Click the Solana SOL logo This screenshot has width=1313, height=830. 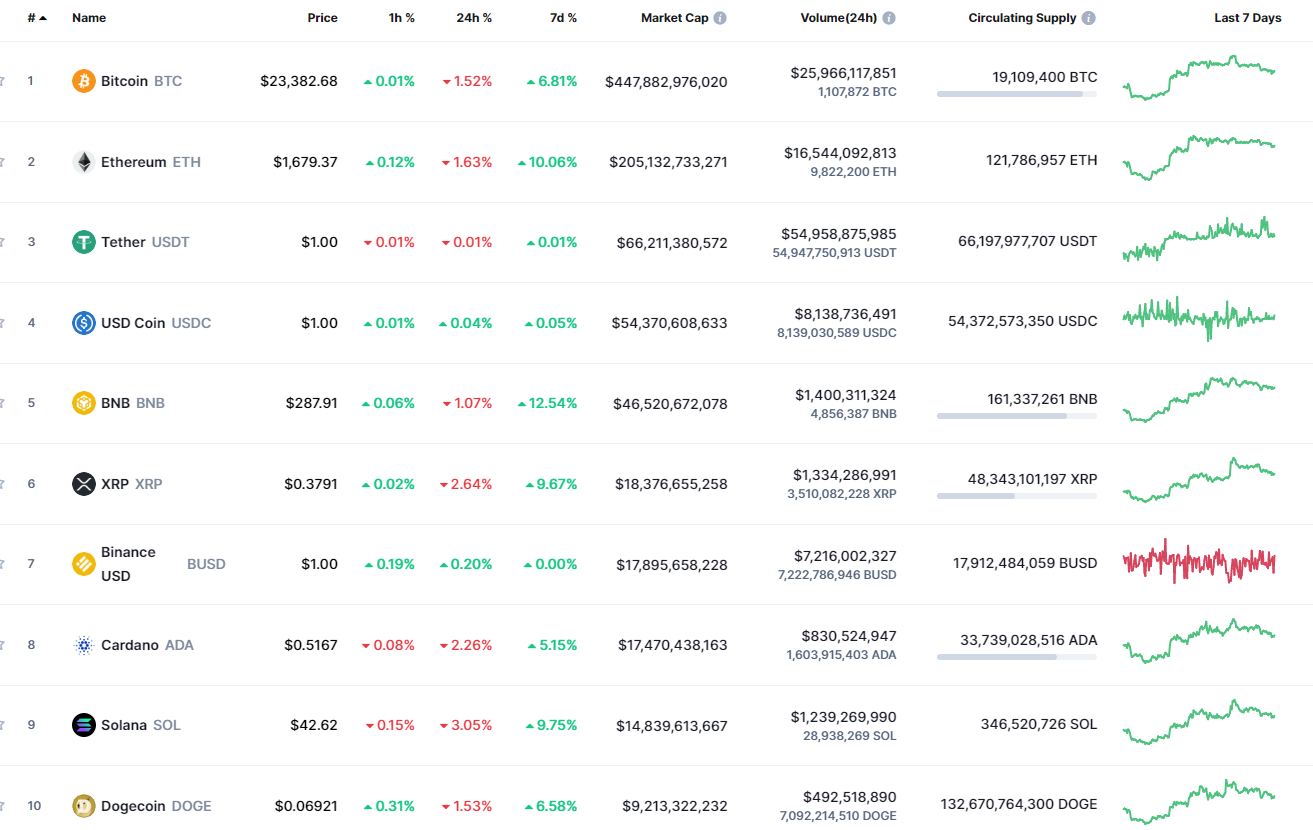[83, 724]
